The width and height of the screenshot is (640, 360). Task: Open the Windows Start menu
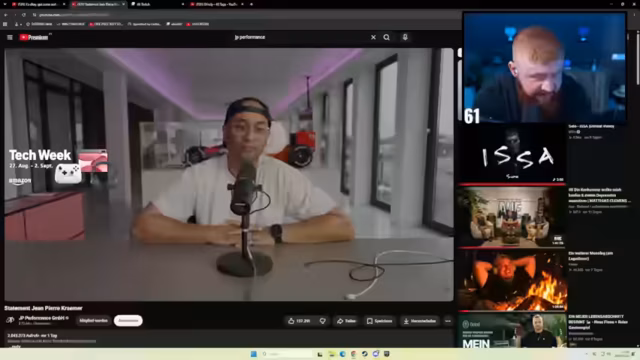253,354
